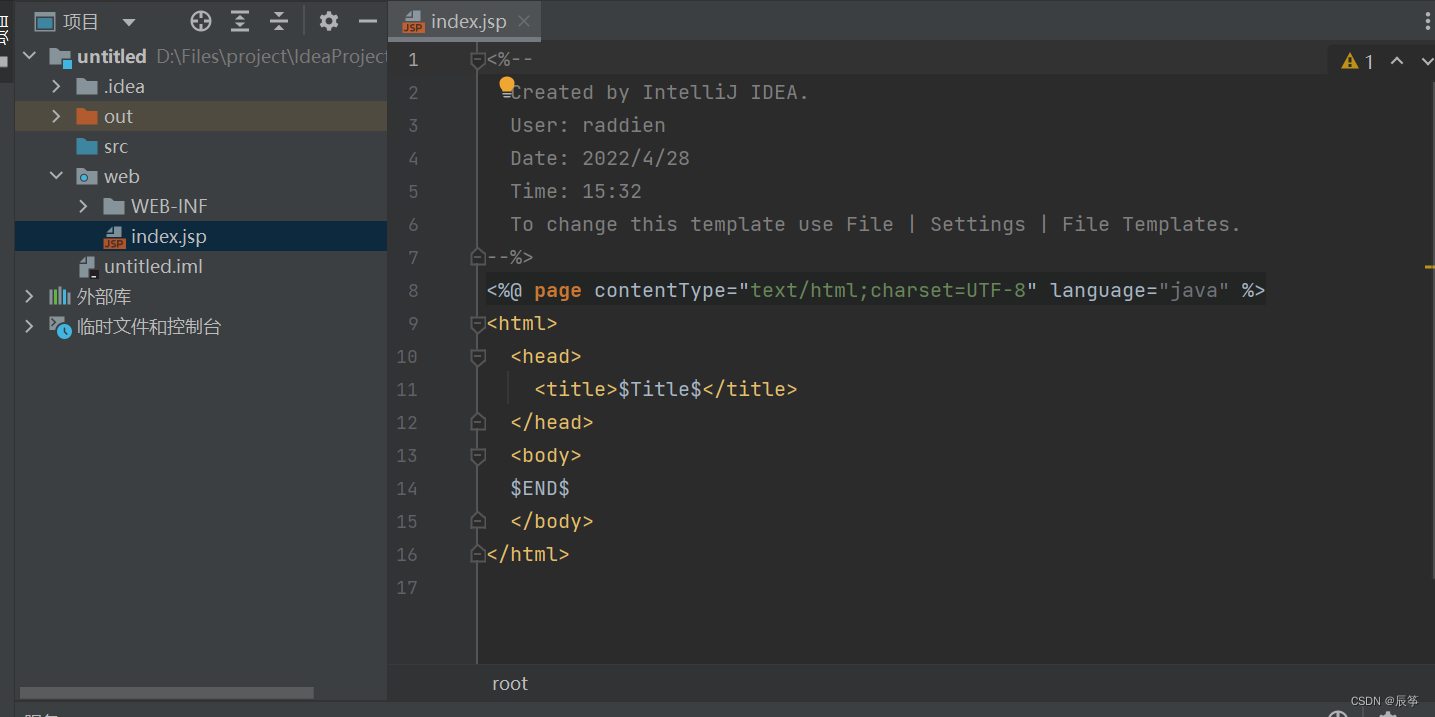This screenshot has width=1435, height=717.
Task: Click the Expand All icon in project toolbar
Action: pyautogui.click(x=240, y=21)
